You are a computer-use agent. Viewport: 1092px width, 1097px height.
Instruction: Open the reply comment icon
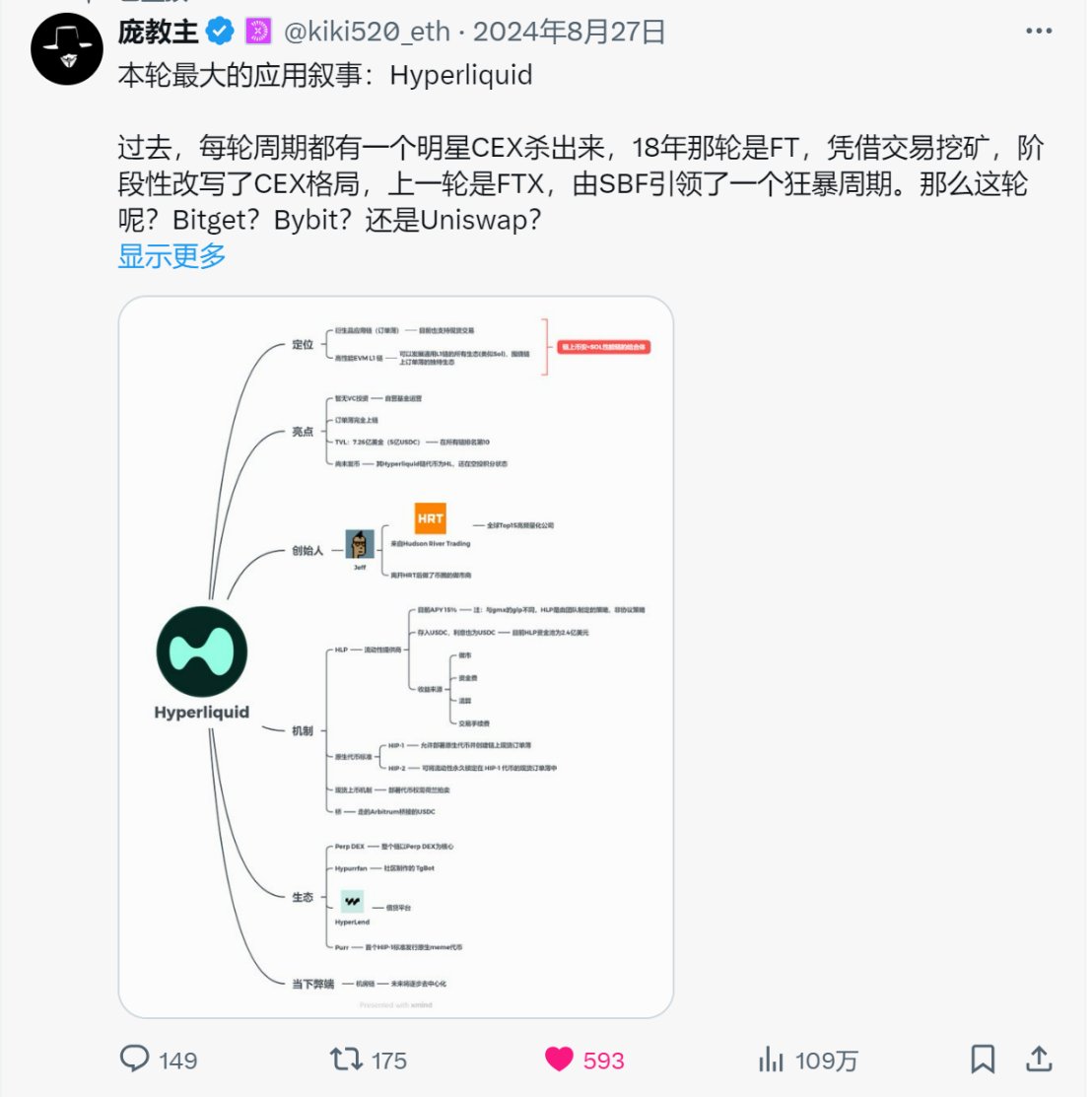tap(134, 1059)
